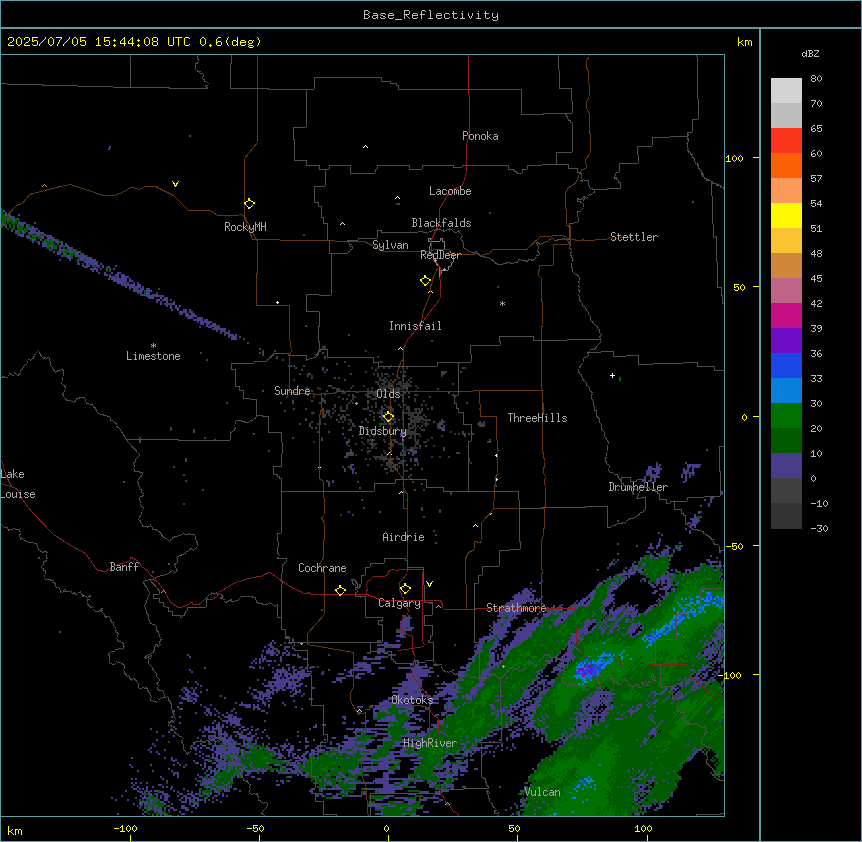Click the Lacombe city label
The image size is (862, 842).
(450, 191)
